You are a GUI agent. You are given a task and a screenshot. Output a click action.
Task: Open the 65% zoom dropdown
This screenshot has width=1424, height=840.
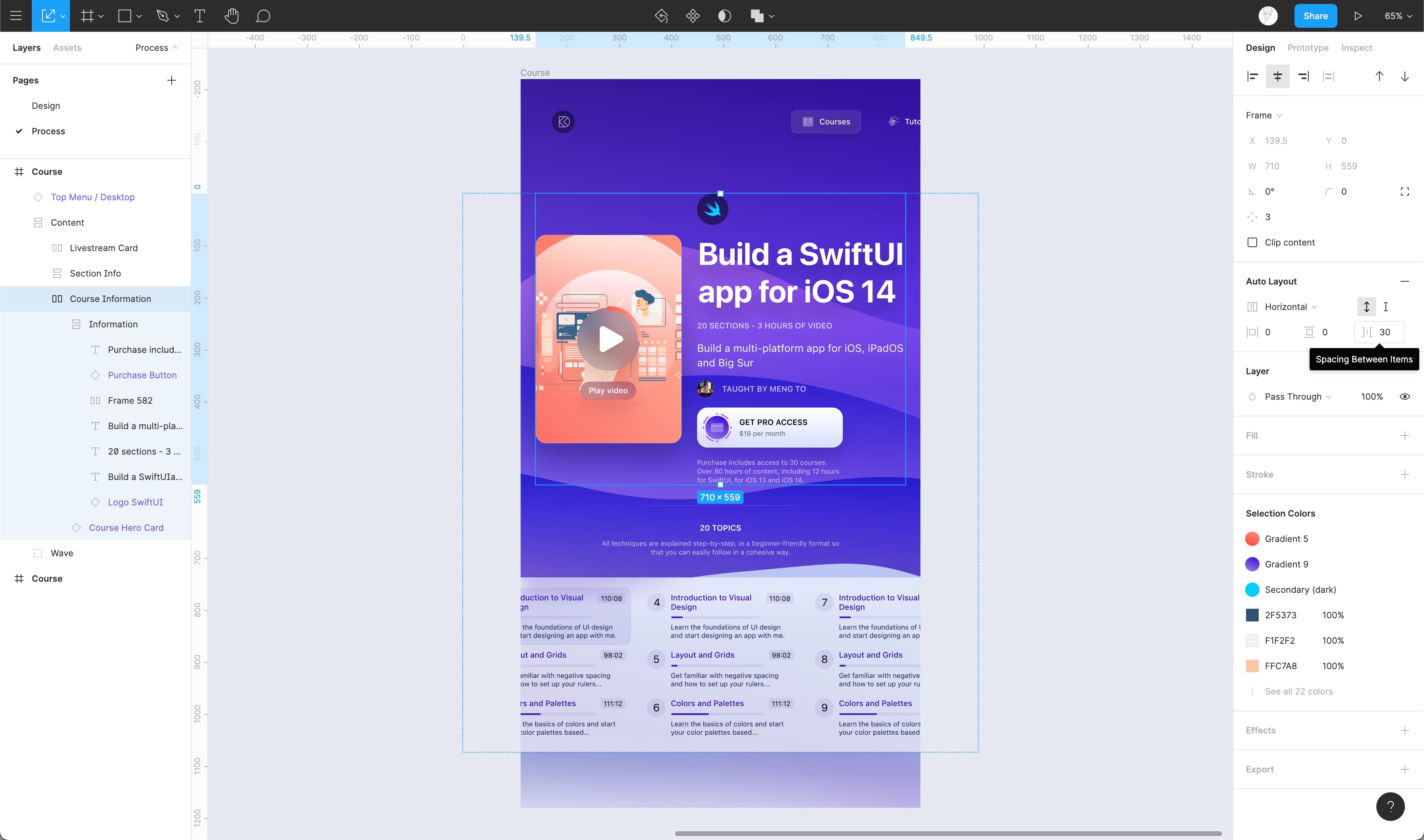(x=1398, y=16)
